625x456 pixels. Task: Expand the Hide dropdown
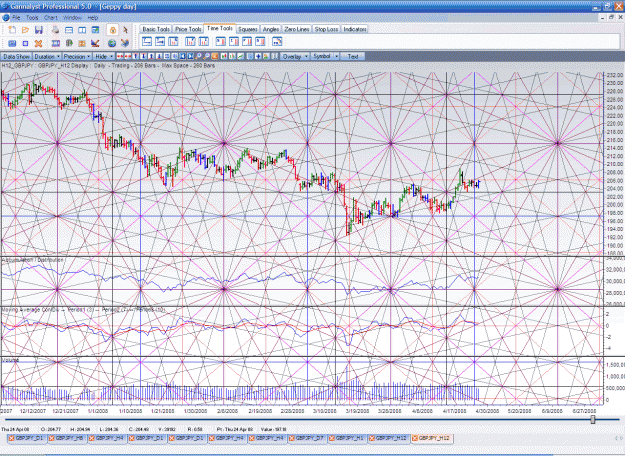click(104, 57)
